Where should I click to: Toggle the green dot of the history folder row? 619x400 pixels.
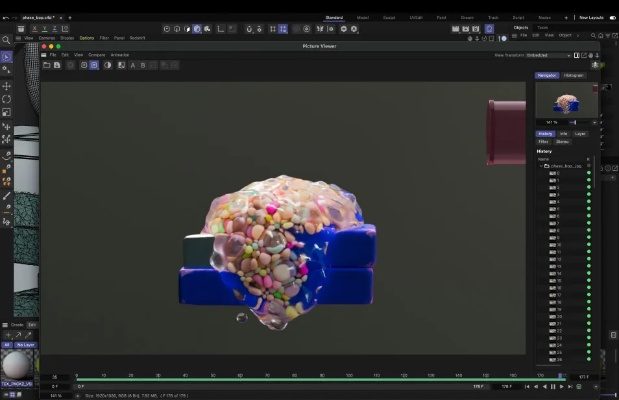(x=588, y=166)
